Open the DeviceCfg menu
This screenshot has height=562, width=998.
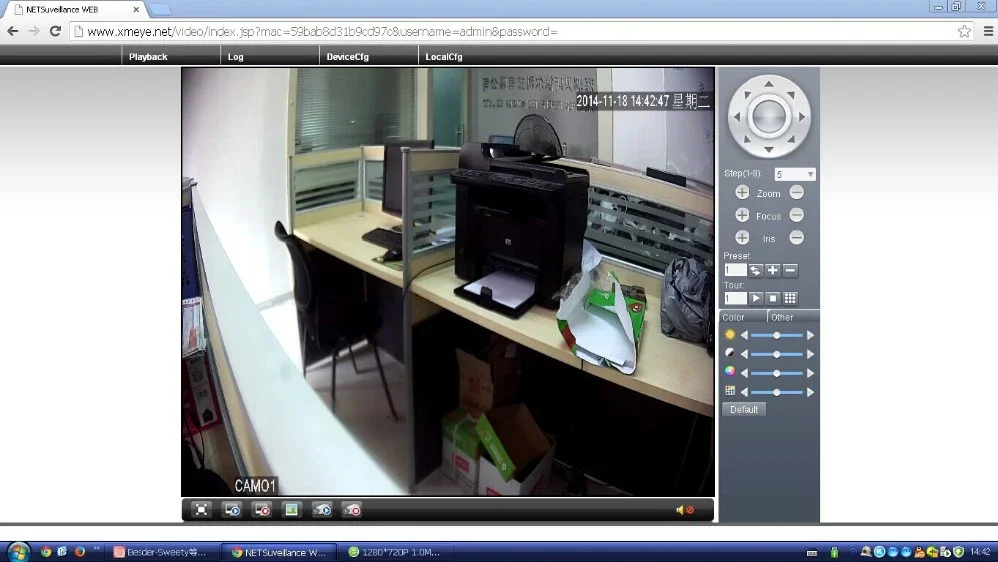[348, 57]
